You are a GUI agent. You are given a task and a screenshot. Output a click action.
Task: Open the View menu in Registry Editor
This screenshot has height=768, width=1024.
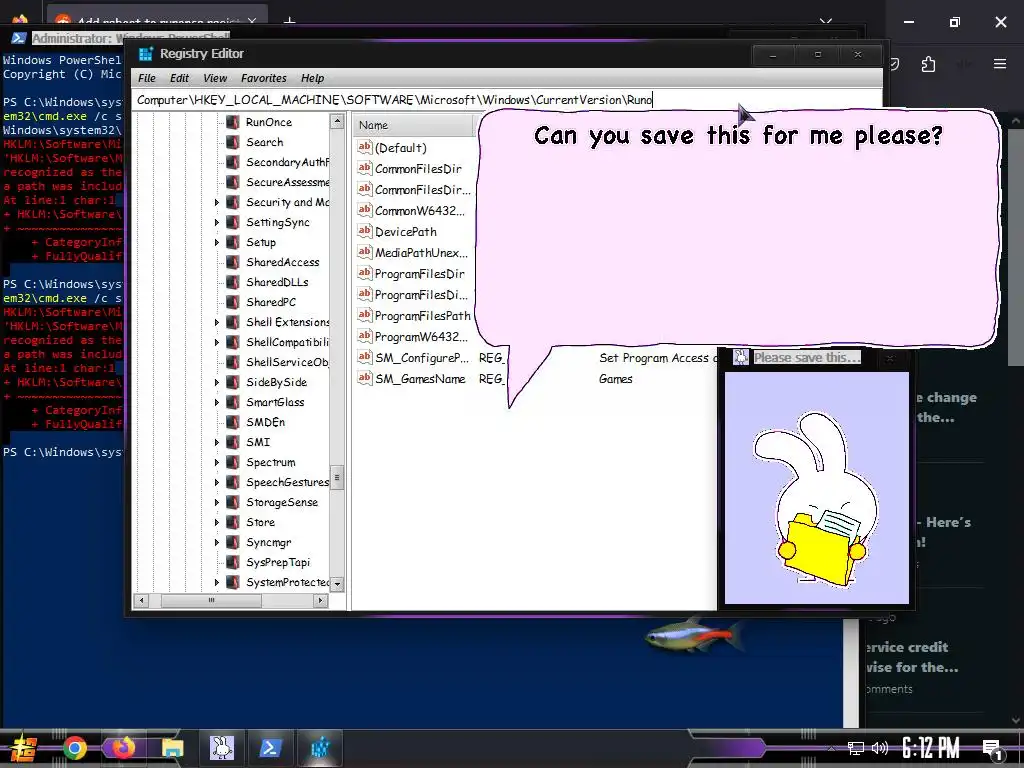(215, 78)
